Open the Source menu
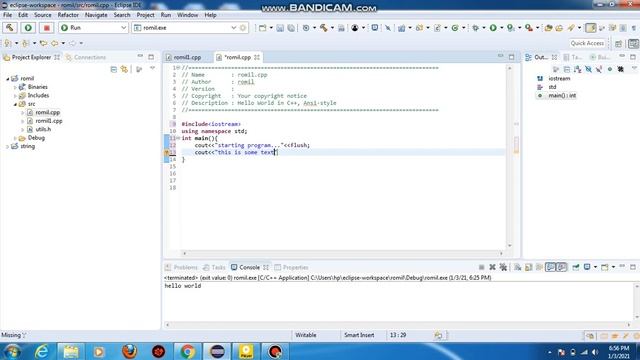The height and width of the screenshot is (360, 640). tap(43, 15)
